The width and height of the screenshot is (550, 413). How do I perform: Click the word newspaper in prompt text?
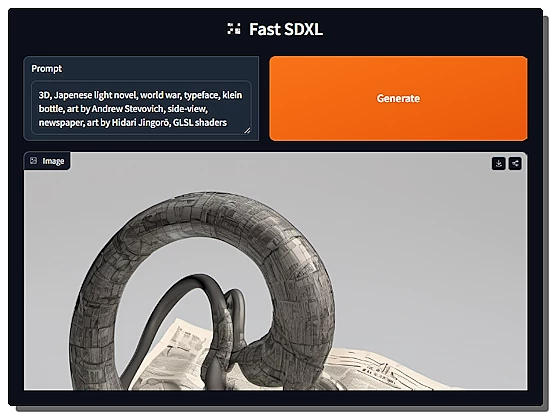point(60,123)
